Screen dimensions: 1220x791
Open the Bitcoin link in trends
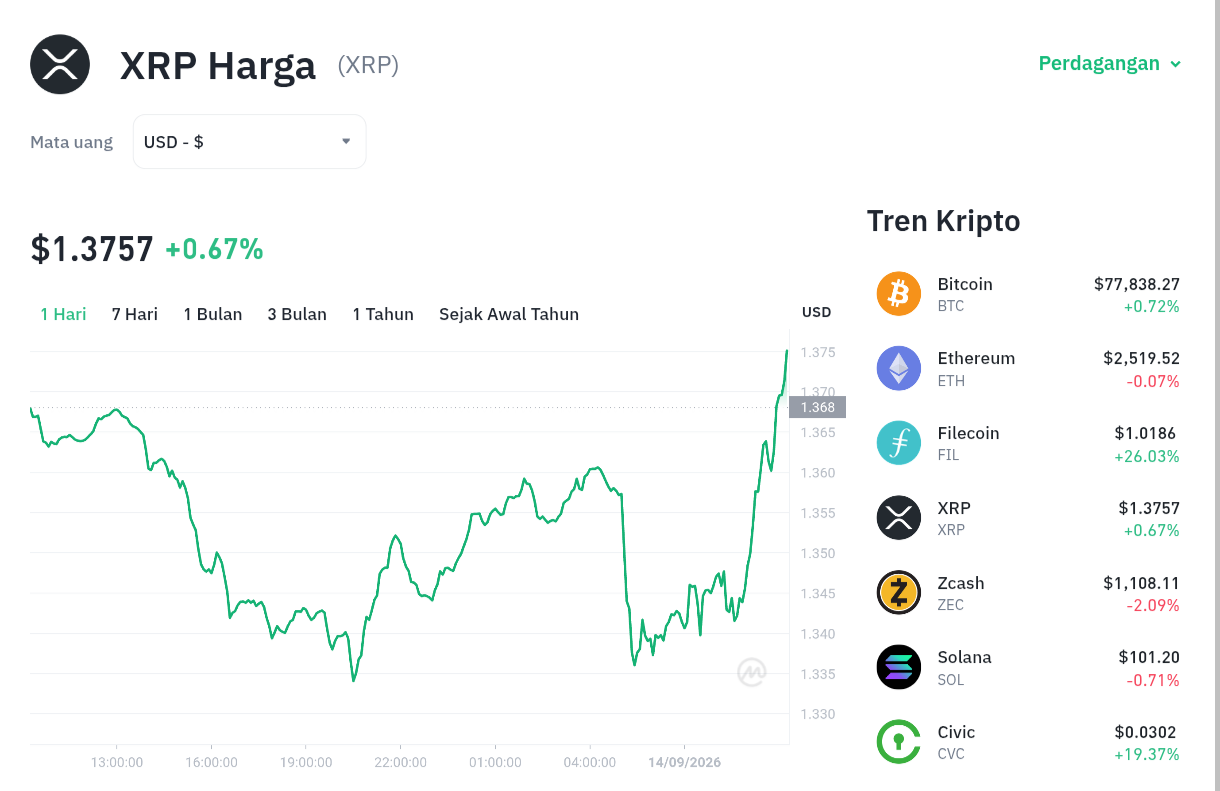coord(965,284)
